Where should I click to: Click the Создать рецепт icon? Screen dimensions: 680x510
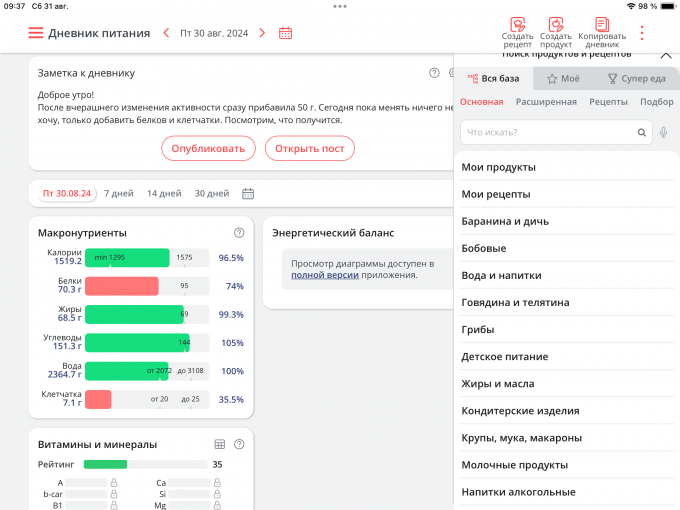(517, 25)
